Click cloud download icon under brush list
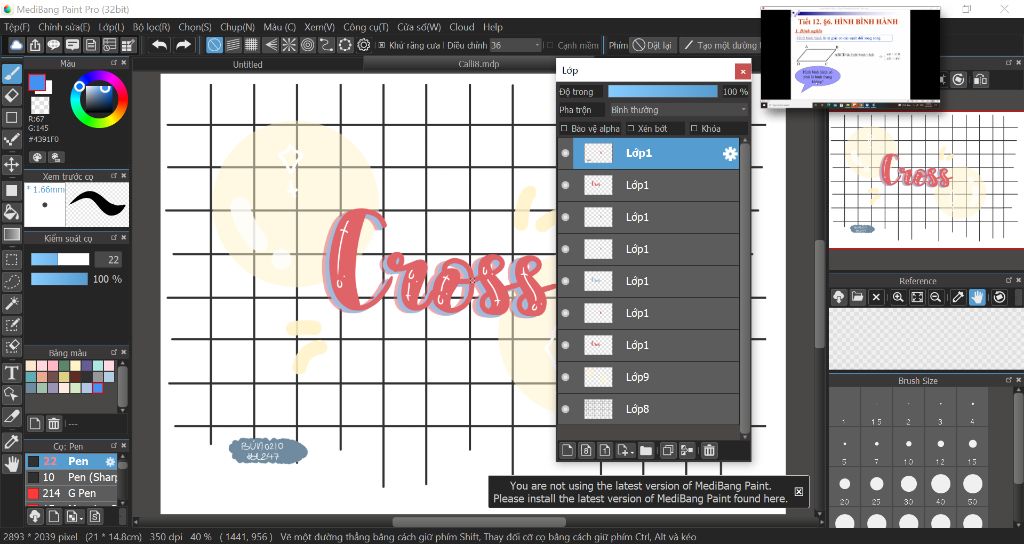The height and width of the screenshot is (544, 1024). 35,517
